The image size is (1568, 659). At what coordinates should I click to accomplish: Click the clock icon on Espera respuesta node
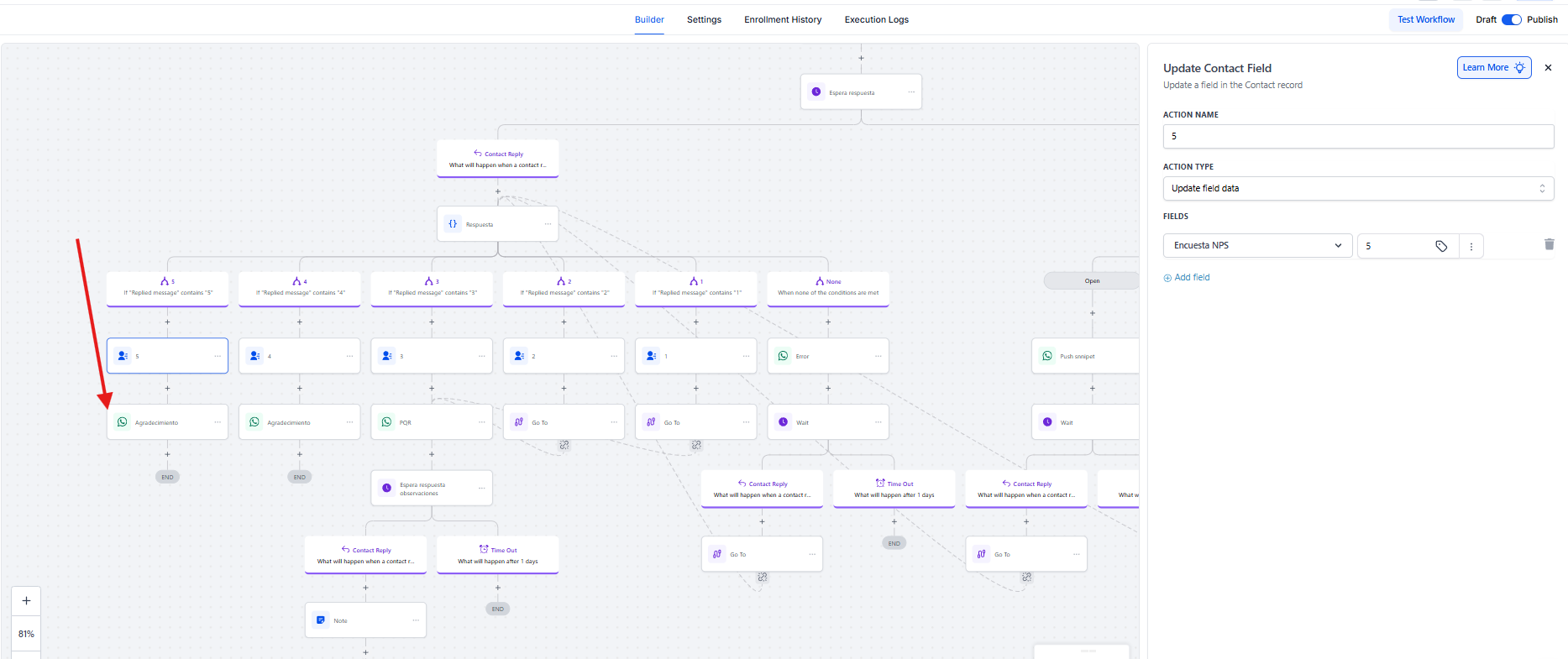coord(816,92)
